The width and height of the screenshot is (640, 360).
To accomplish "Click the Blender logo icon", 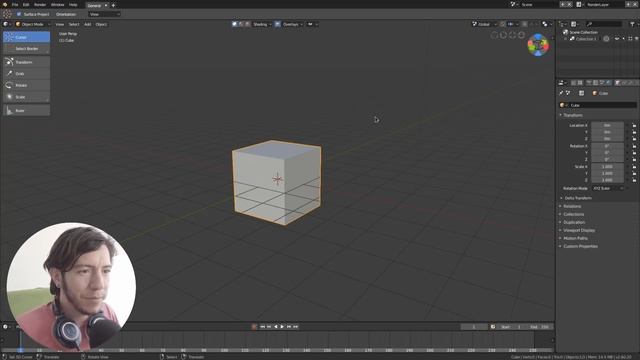I will point(5,5).
